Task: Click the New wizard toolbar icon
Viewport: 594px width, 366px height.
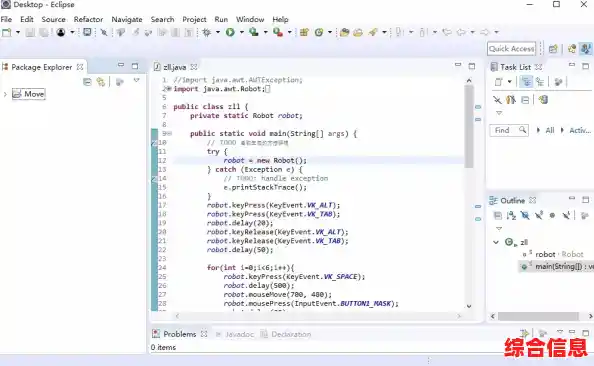Action: (6, 32)
